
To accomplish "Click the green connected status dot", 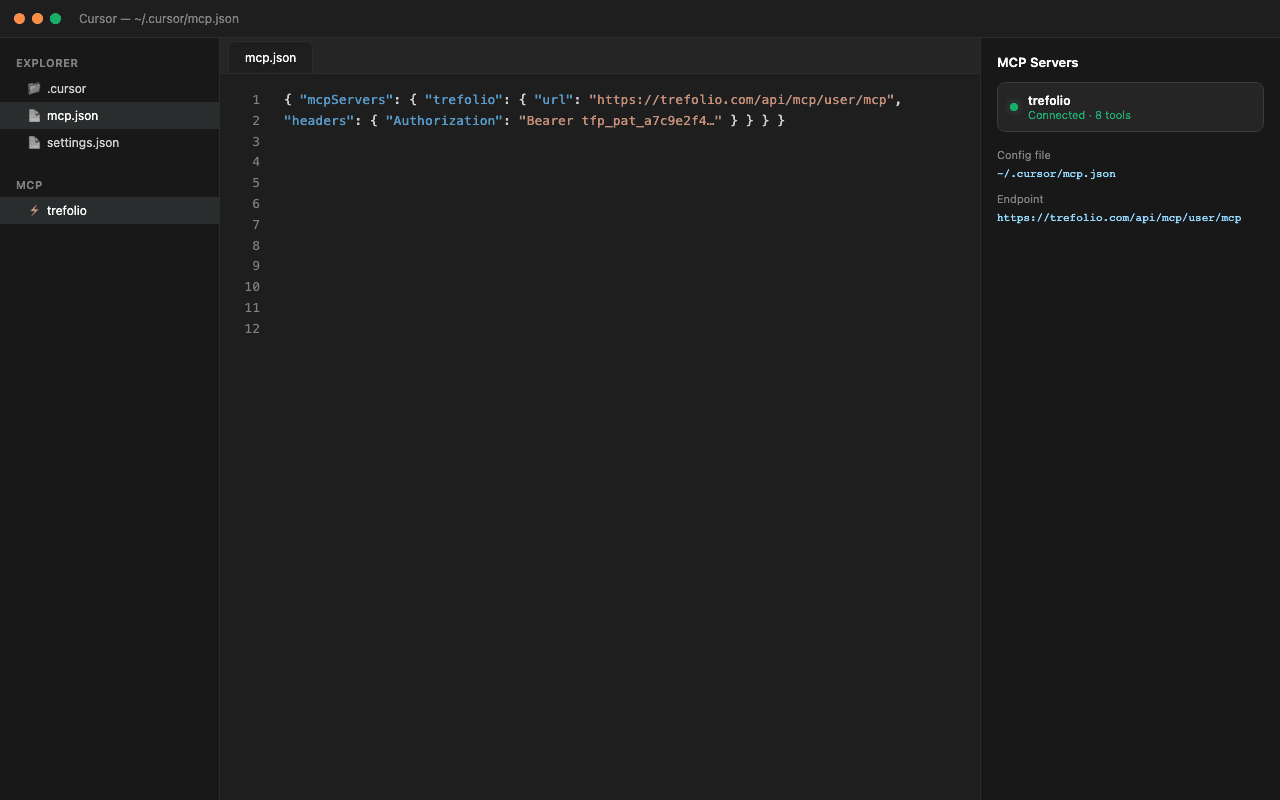I will [x=1014, y=107].
